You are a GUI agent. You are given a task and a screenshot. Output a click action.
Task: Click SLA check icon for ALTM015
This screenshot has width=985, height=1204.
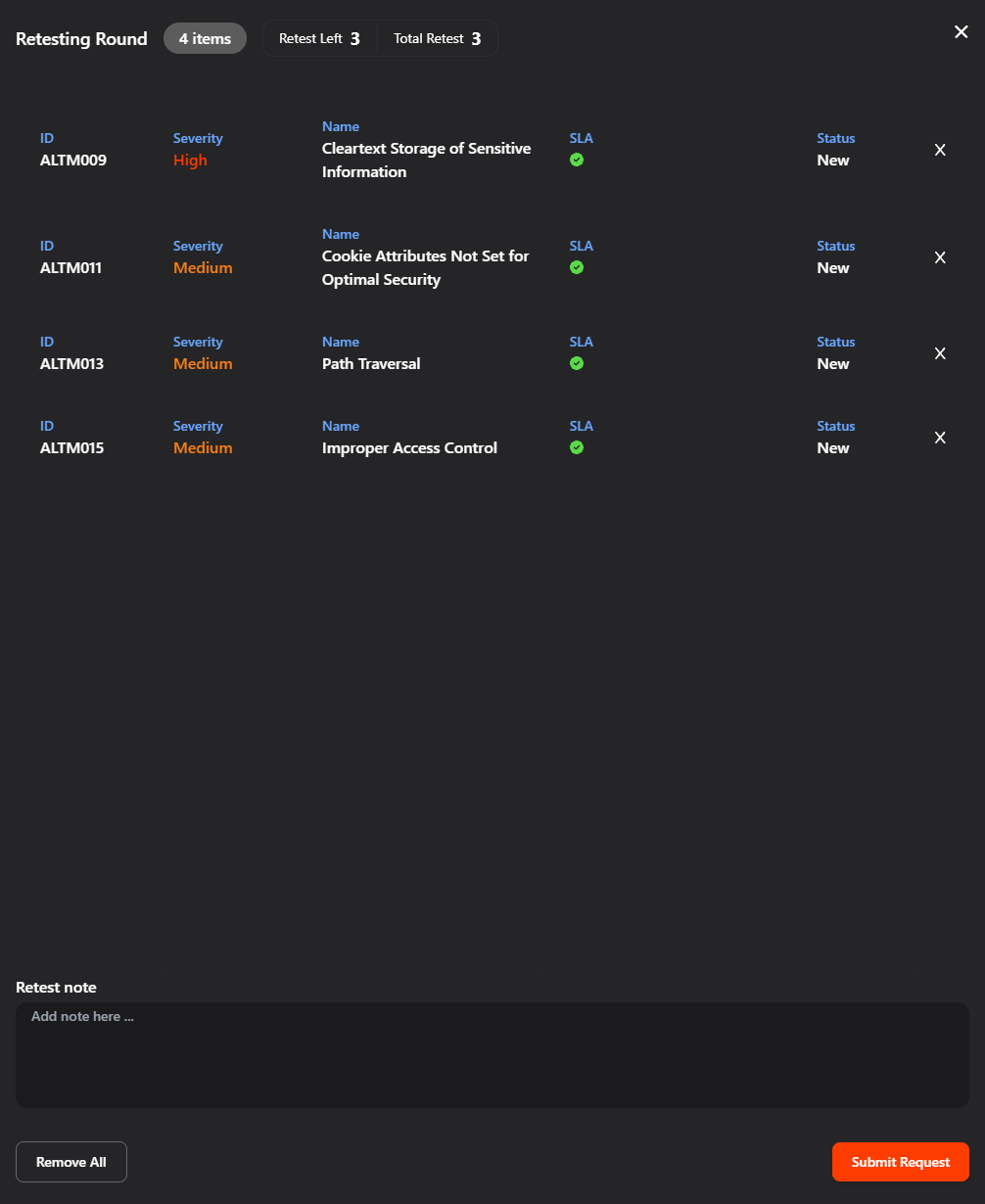click(577, 447)
